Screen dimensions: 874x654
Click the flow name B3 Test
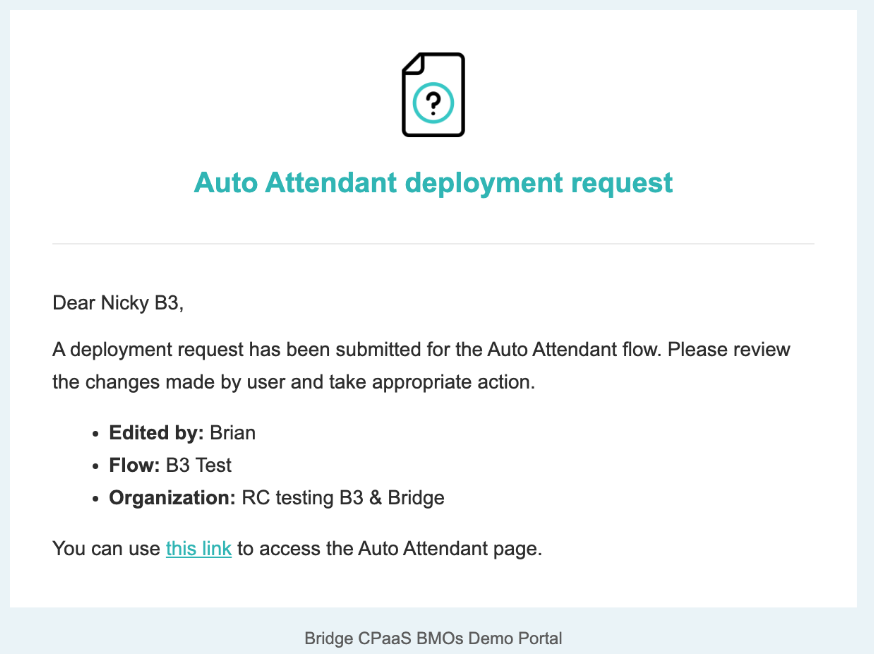point(198,465)
